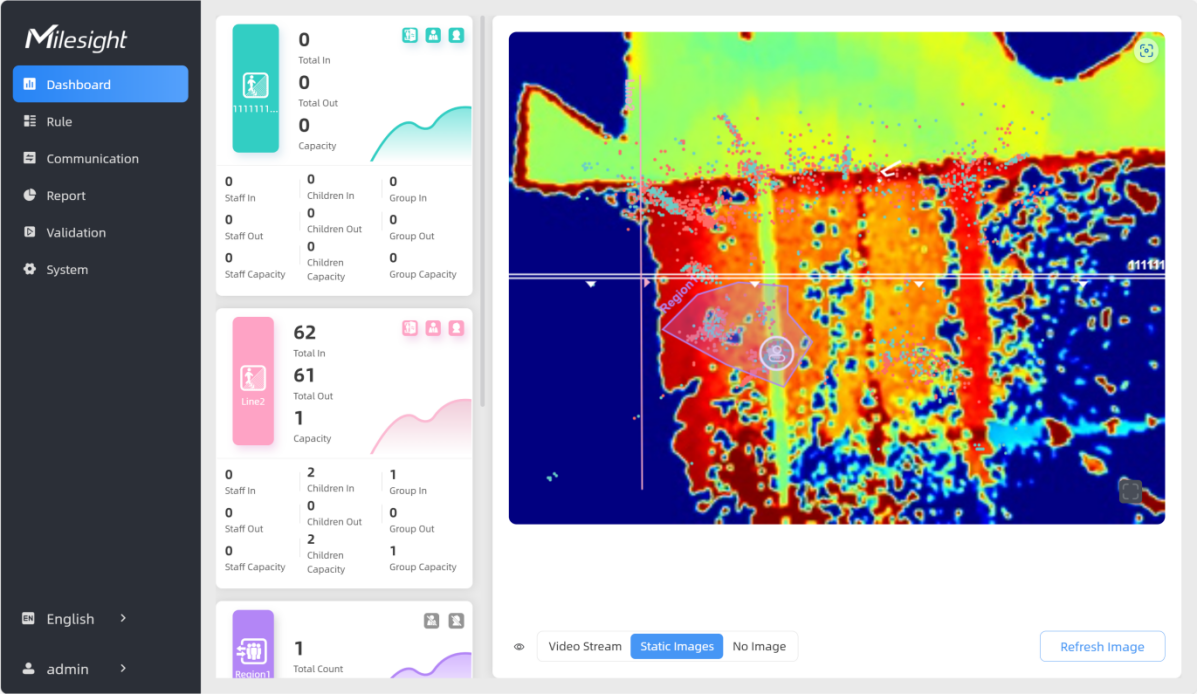Click the teal line-crossing card icon
Screen dimensions: 1197x694
[255, 88]
